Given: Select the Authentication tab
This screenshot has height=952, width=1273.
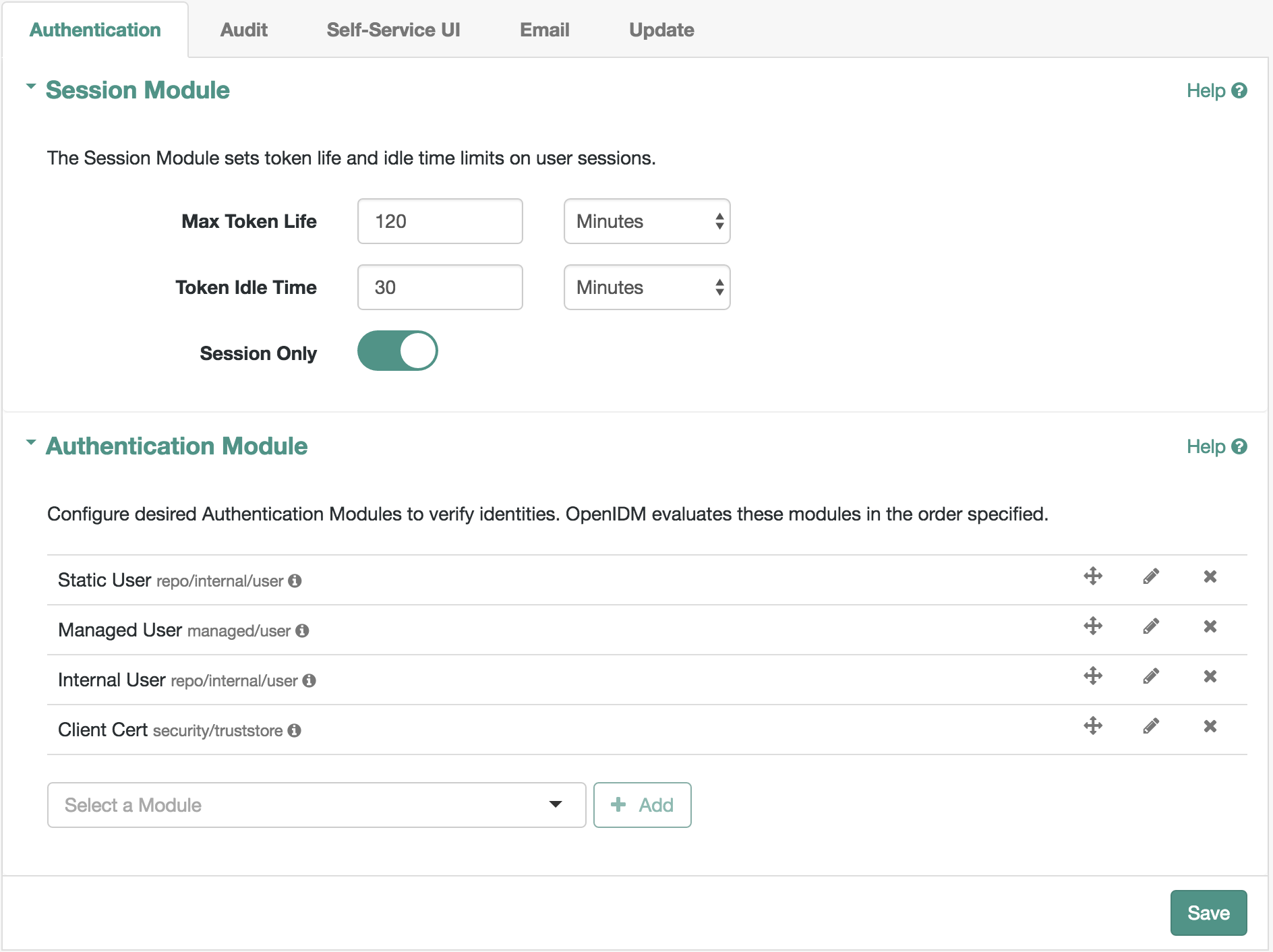Looking at the screenshot, I should coord(95,30).
